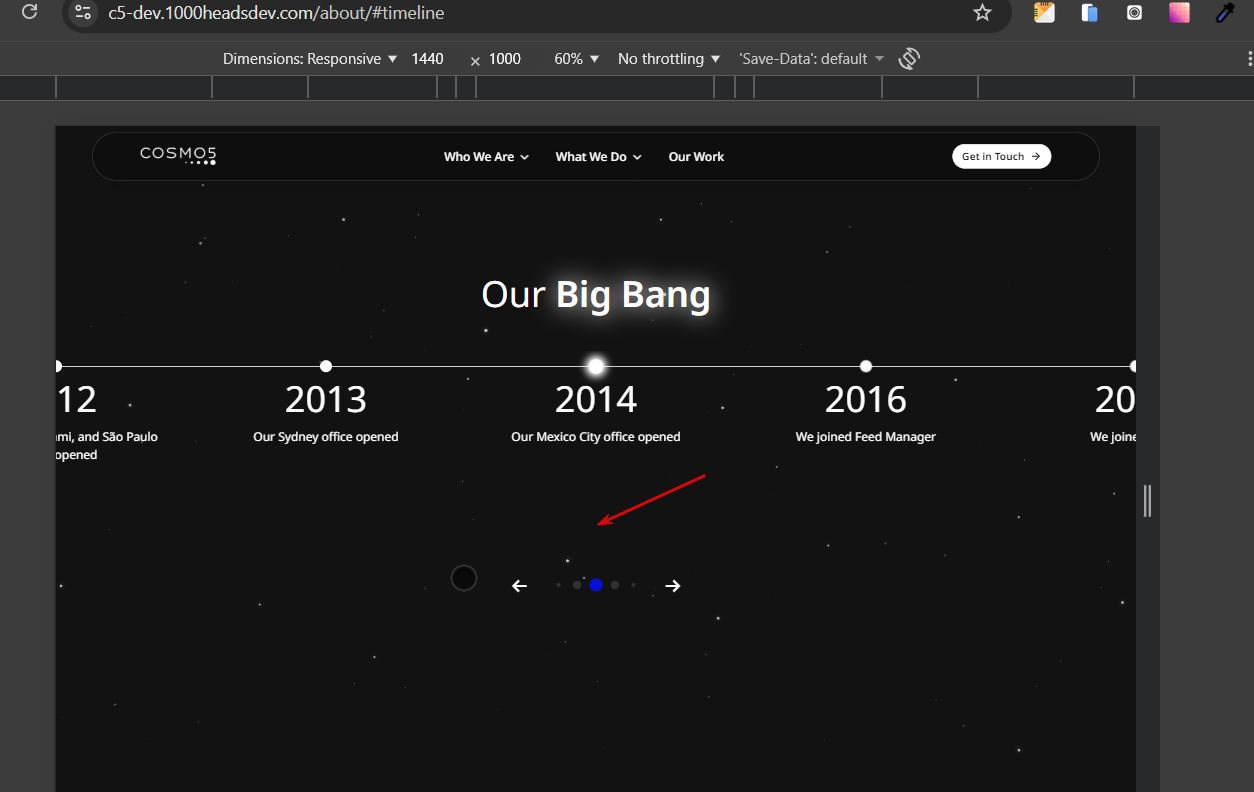Open the No throttling dropdown
The image size is (1254, 792).
point(669,59)
